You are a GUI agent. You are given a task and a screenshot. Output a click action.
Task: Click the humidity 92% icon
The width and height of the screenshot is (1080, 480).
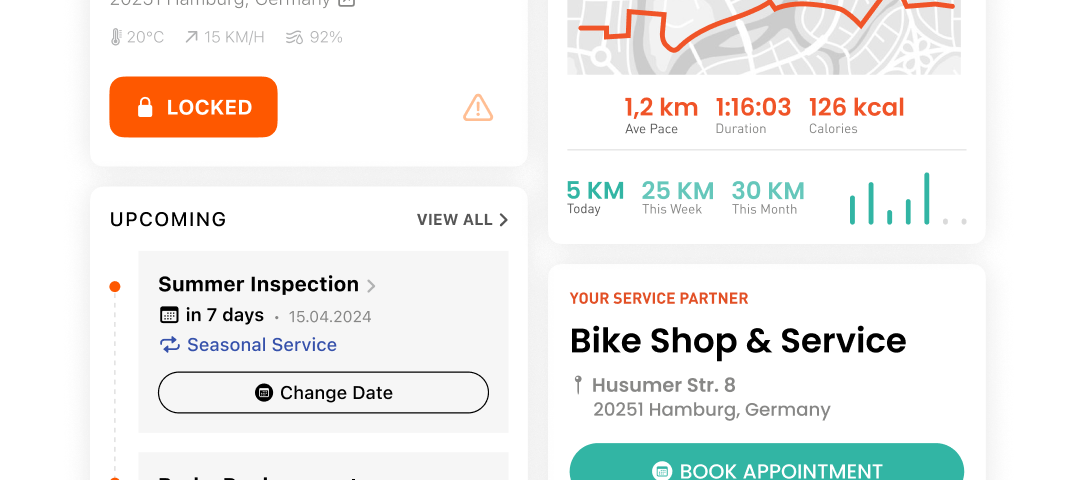tap(295, 37)
